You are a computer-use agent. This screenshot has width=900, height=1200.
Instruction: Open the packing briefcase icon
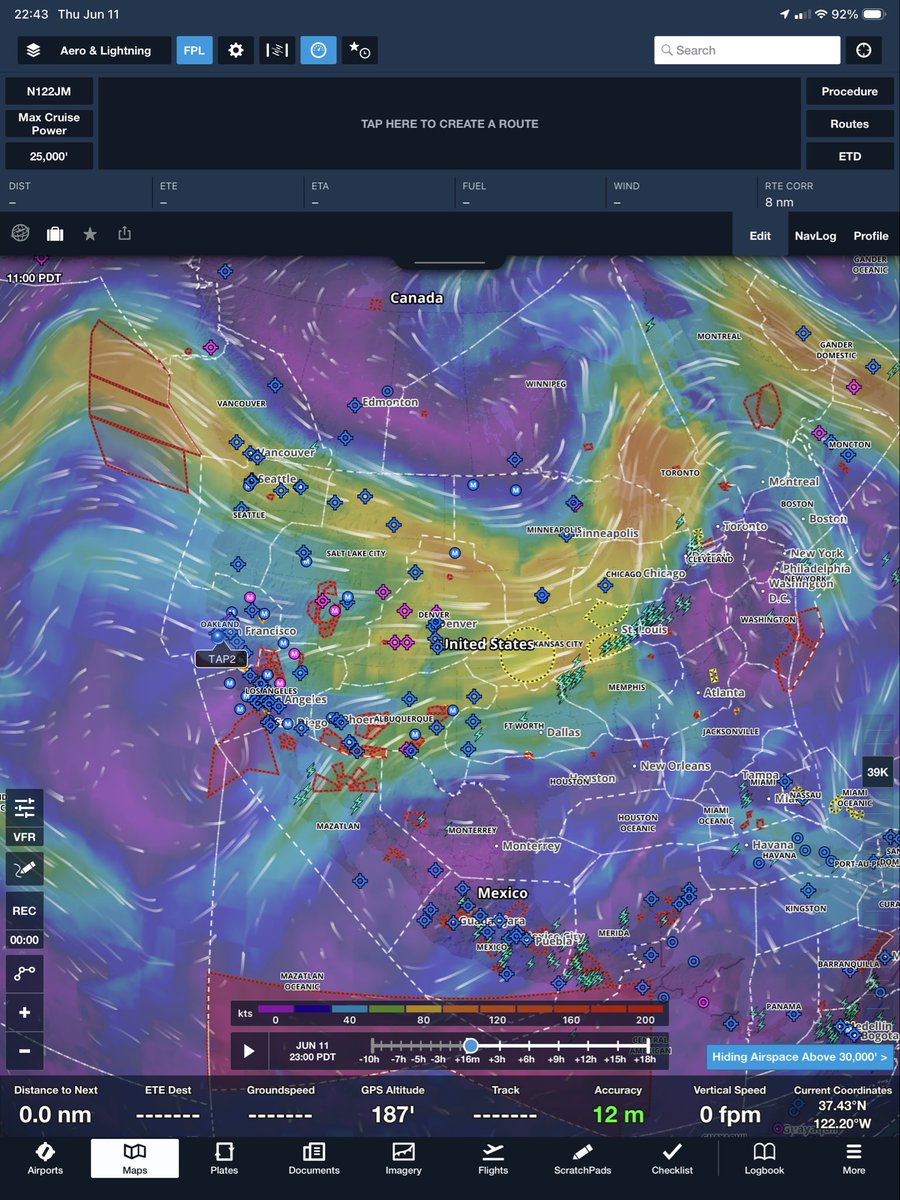click(55, 234)
